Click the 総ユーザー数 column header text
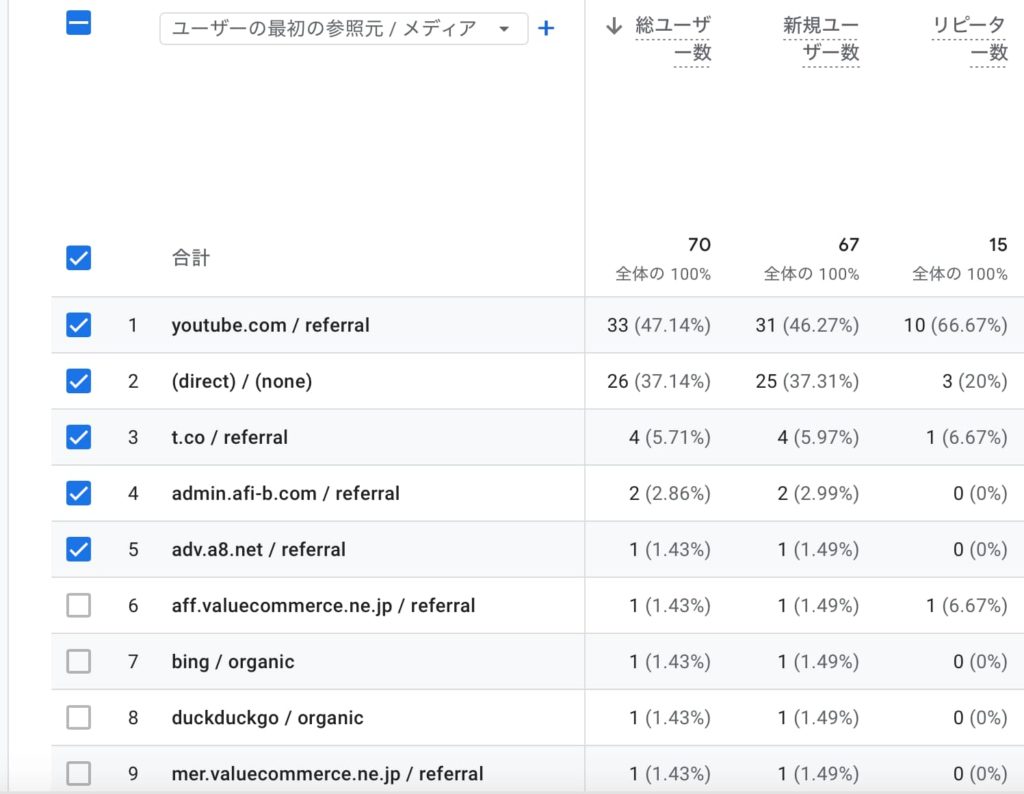 click(673, 40)
